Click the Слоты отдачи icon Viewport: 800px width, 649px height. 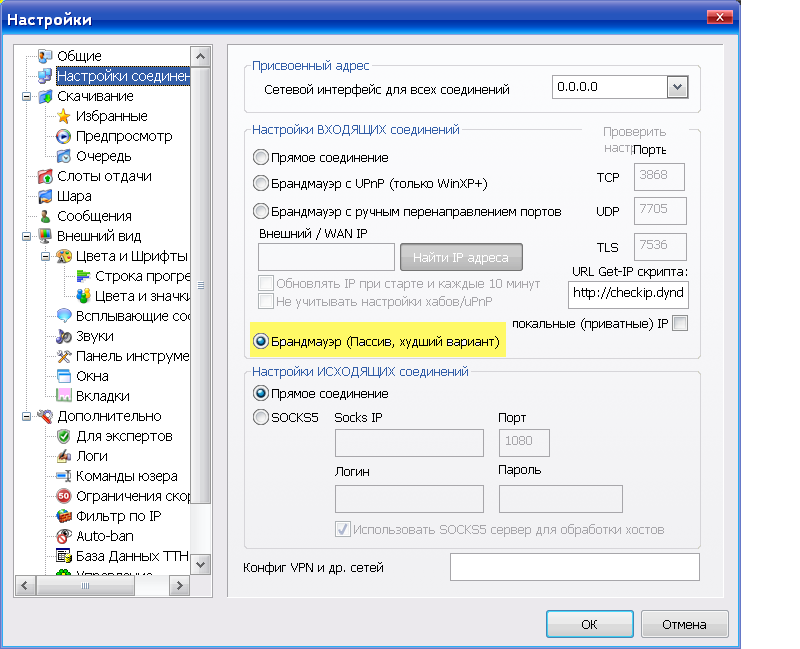point(44,176)
